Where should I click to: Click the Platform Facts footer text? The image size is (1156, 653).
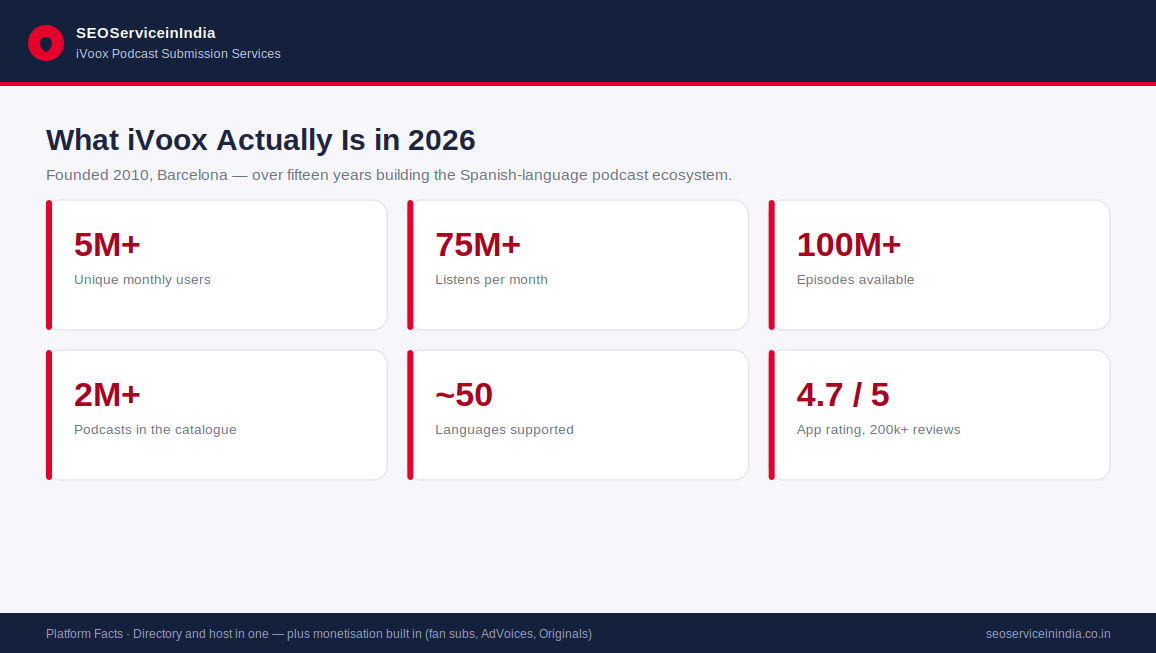click(319, 634)
